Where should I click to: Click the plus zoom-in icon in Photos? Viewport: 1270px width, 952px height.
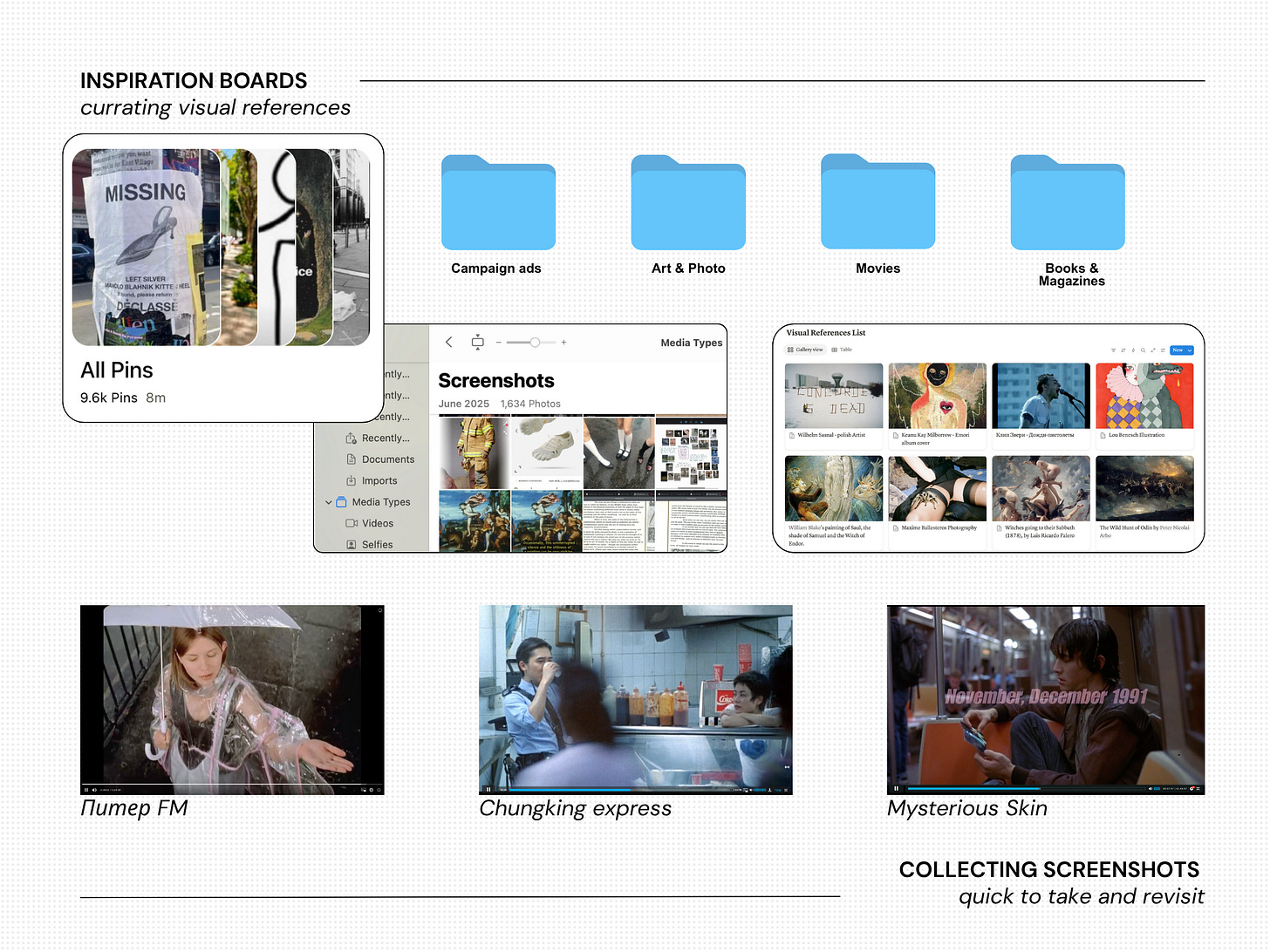564,343
